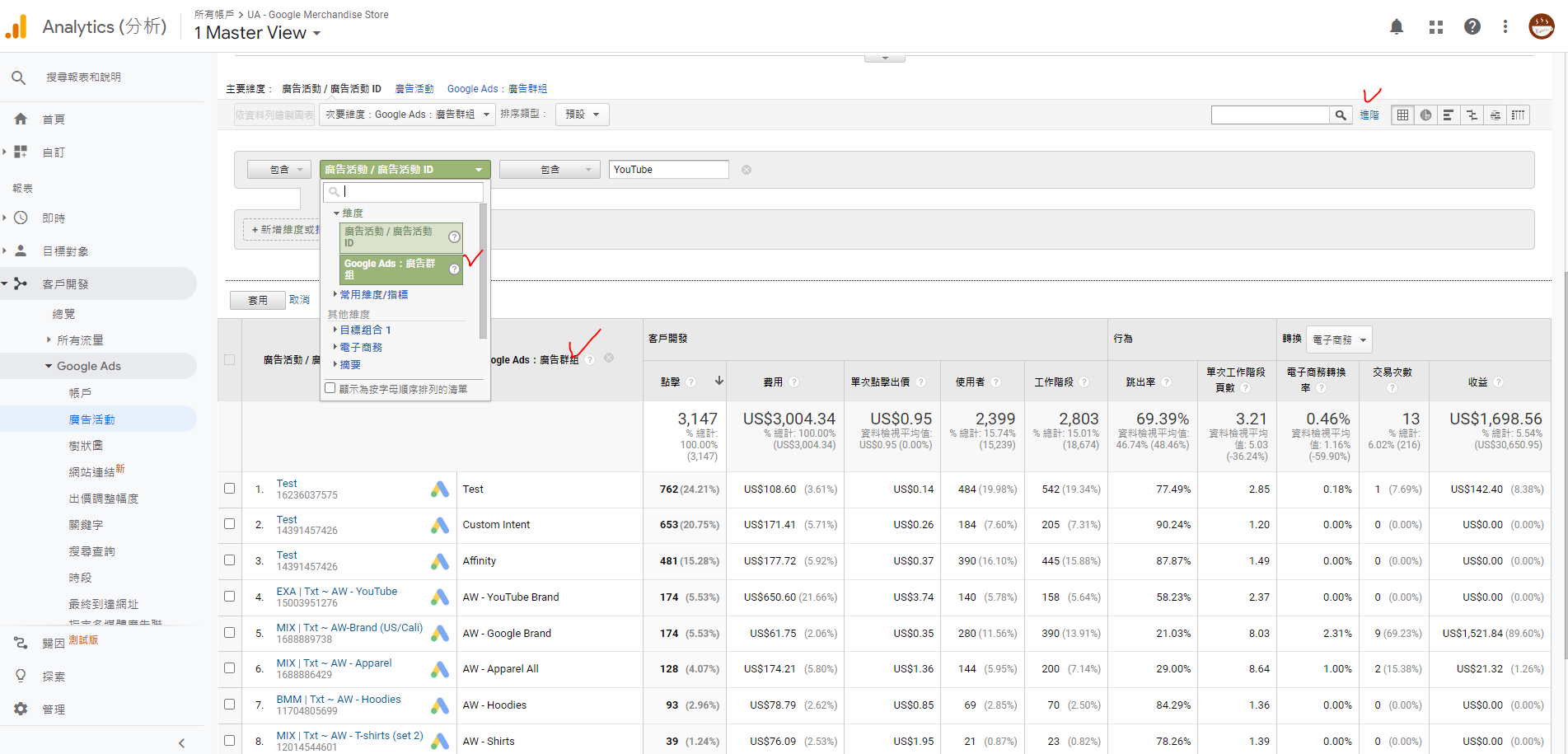This screenshot has height=754, width=1568.
Task: Click help icon next to 廣告活動 ID option
Action: click(x=454, y=237)
